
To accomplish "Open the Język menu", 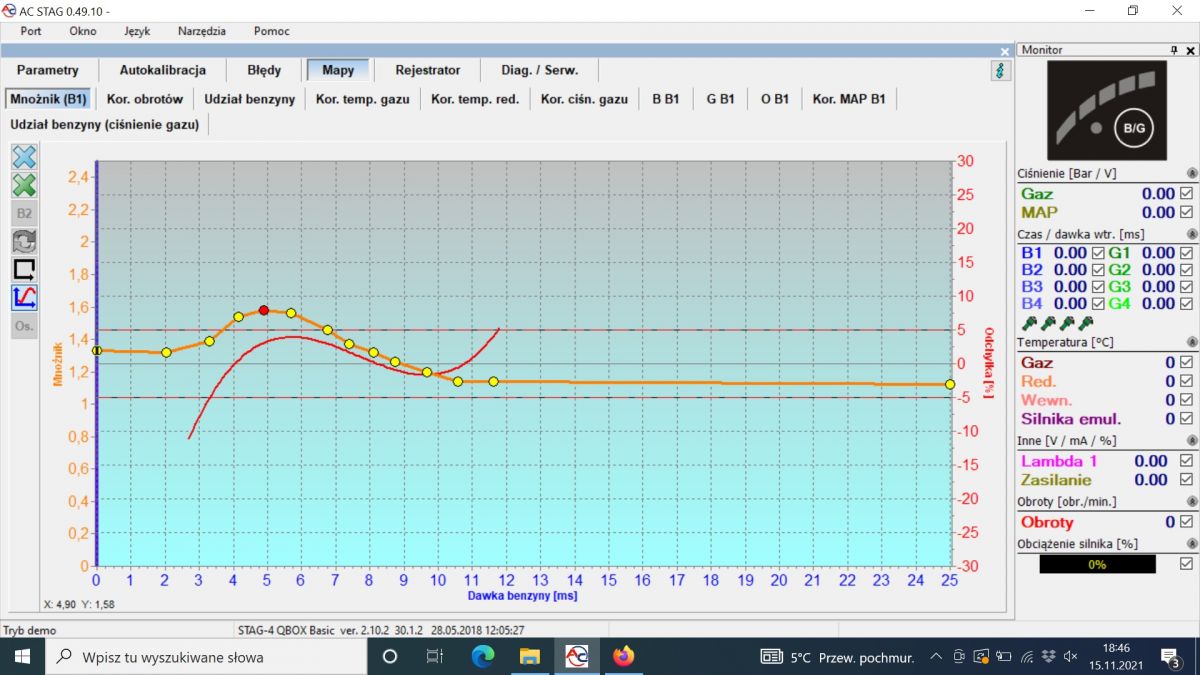I will [137, 31].
